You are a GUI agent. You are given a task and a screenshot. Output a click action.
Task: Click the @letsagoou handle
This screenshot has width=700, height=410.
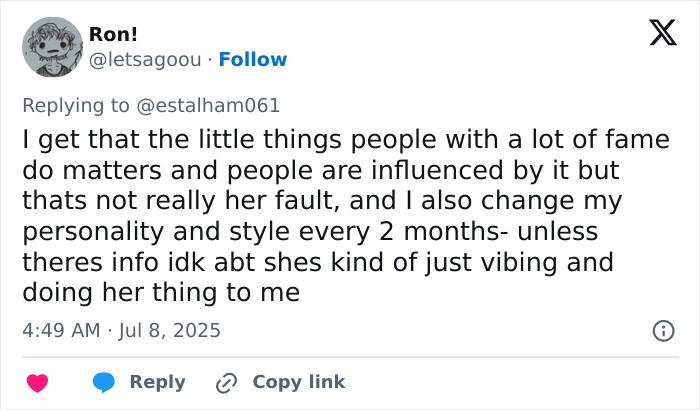click(x=146, y=59)
